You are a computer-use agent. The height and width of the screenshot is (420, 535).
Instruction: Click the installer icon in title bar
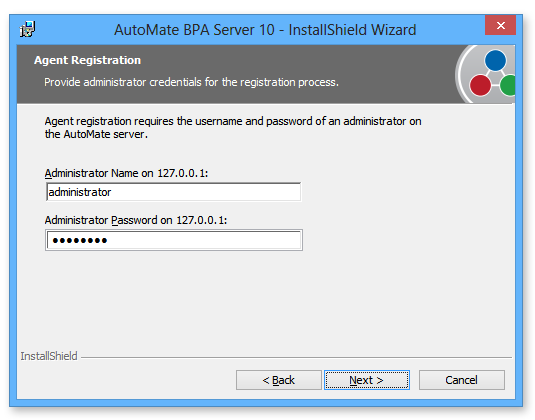point(27,29)
